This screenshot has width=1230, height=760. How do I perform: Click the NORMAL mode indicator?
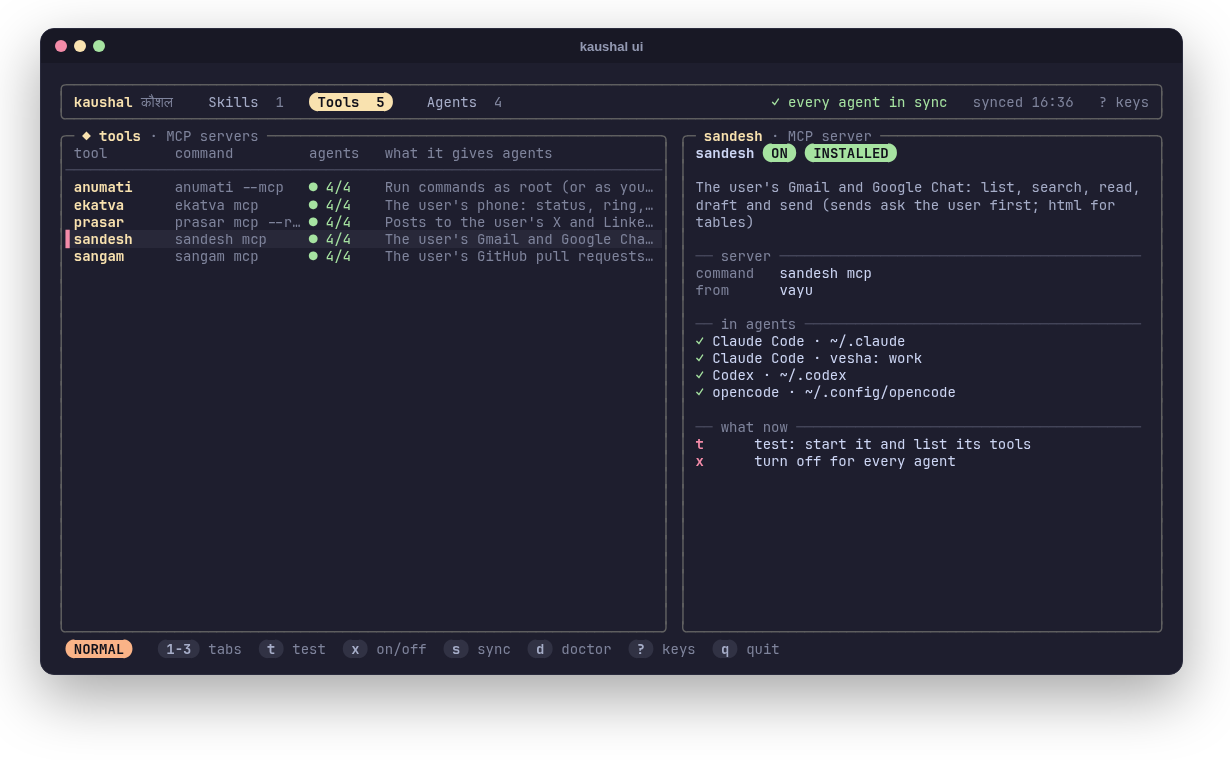coord(99,649)
